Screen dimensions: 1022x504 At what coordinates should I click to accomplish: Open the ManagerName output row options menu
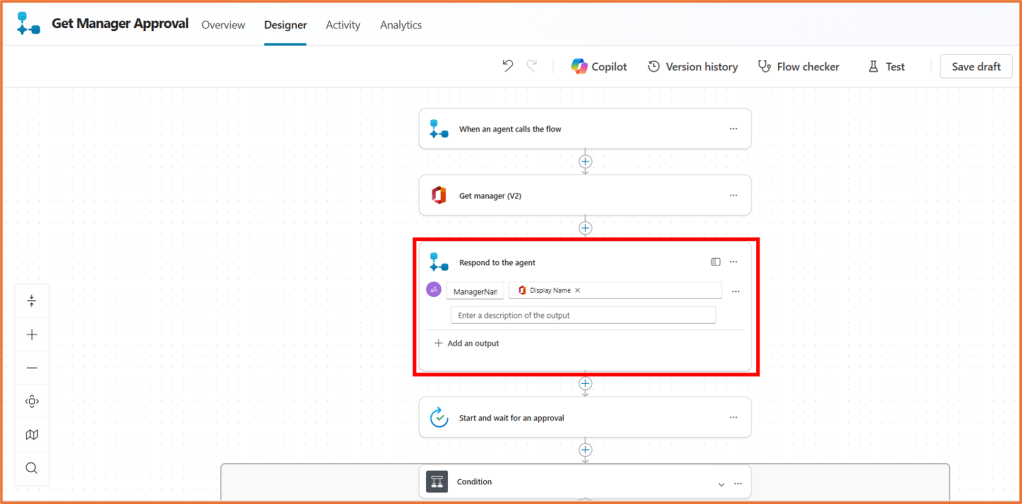tap(735, 291)
